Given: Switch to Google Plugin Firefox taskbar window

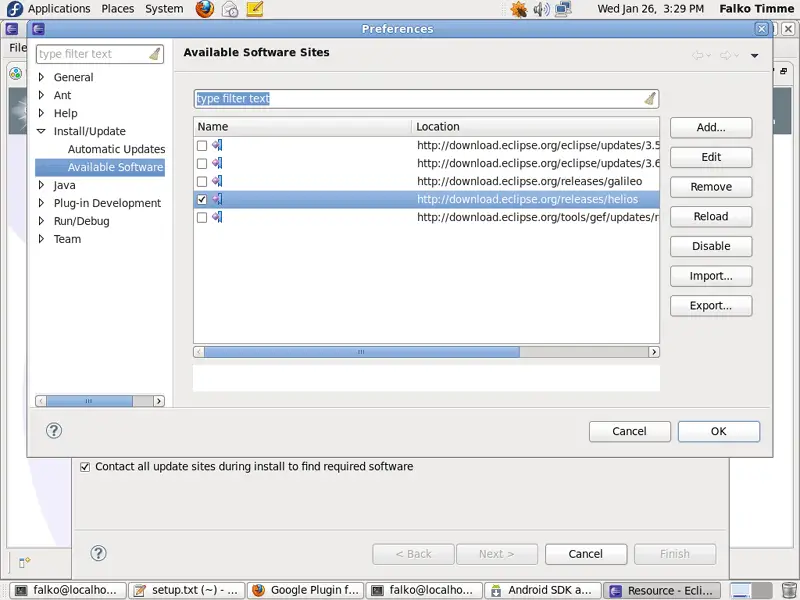Looking at the screenshot, I should coord(305,590).
